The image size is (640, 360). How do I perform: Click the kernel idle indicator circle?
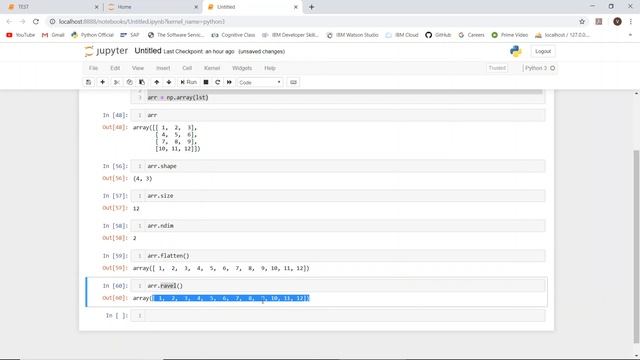(553, 68)
